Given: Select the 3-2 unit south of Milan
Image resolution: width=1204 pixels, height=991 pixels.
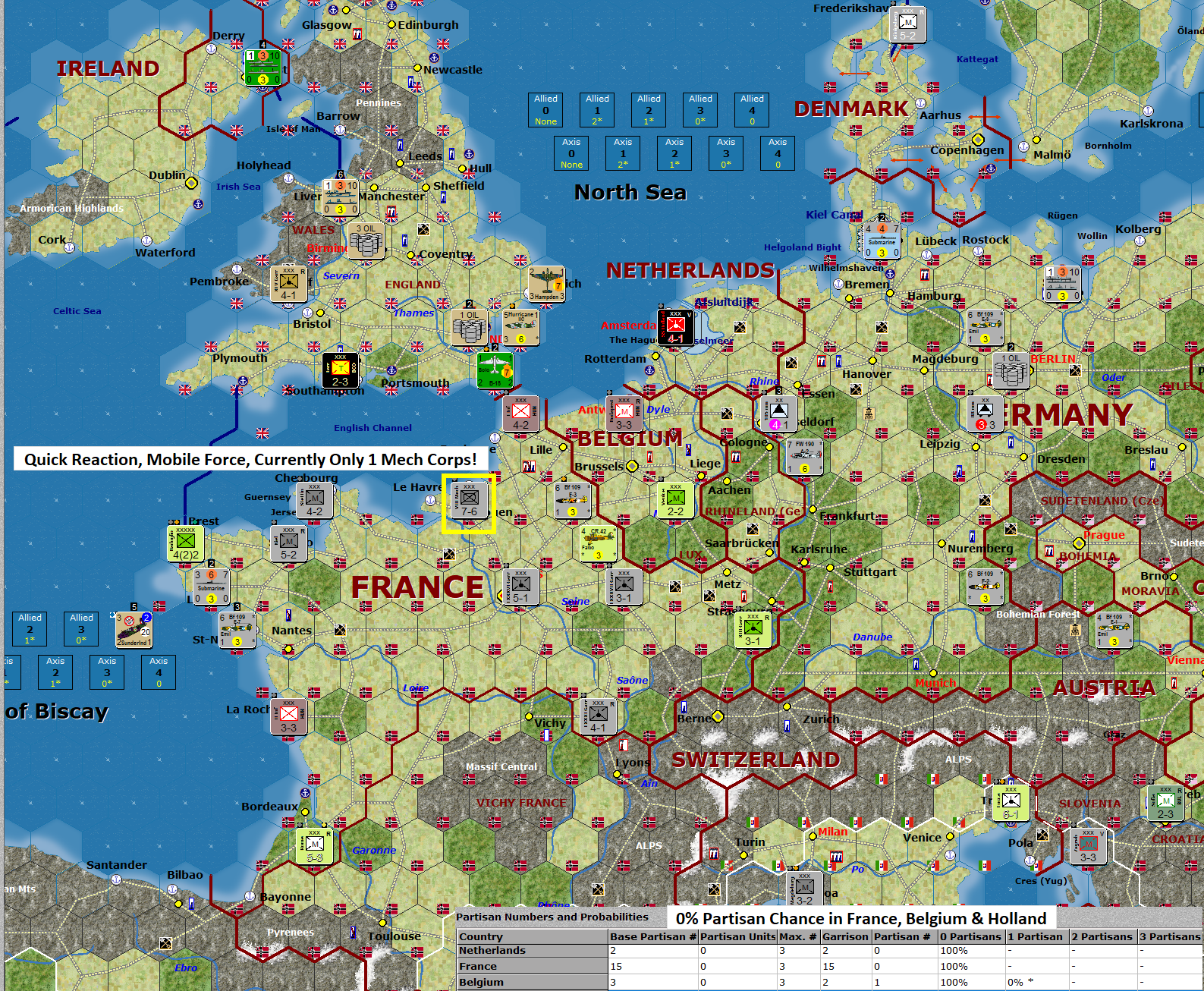Looking at the screenshot, I should (x=804, y=889).
